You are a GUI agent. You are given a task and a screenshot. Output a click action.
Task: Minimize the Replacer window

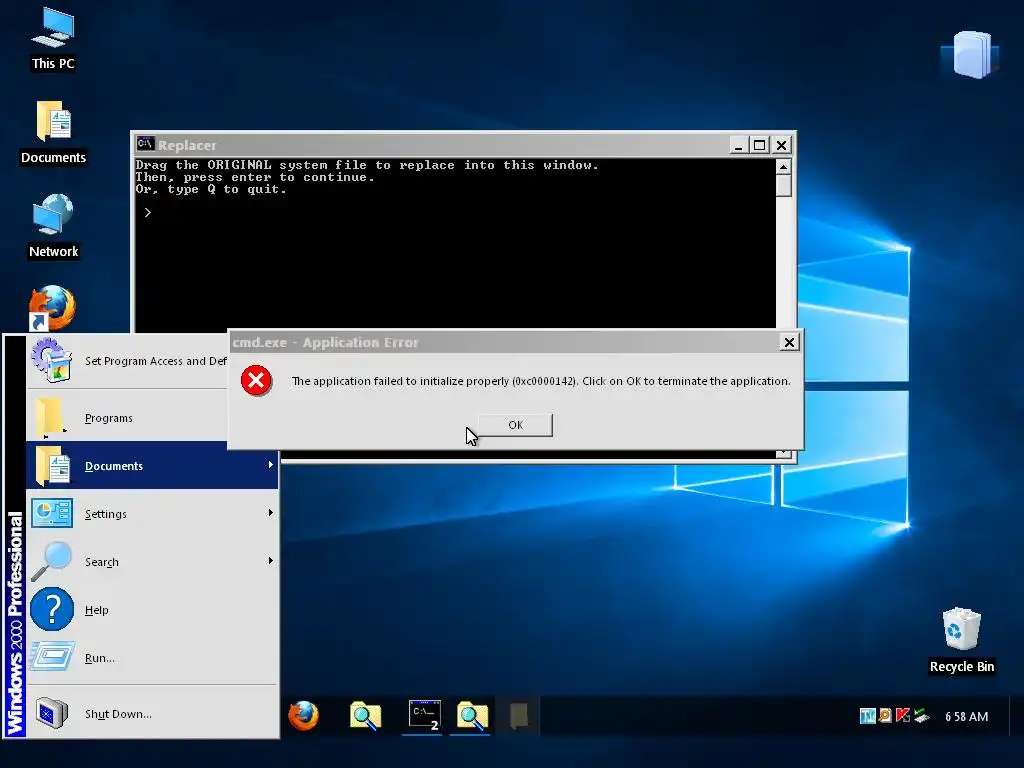[x=739, y=145]
